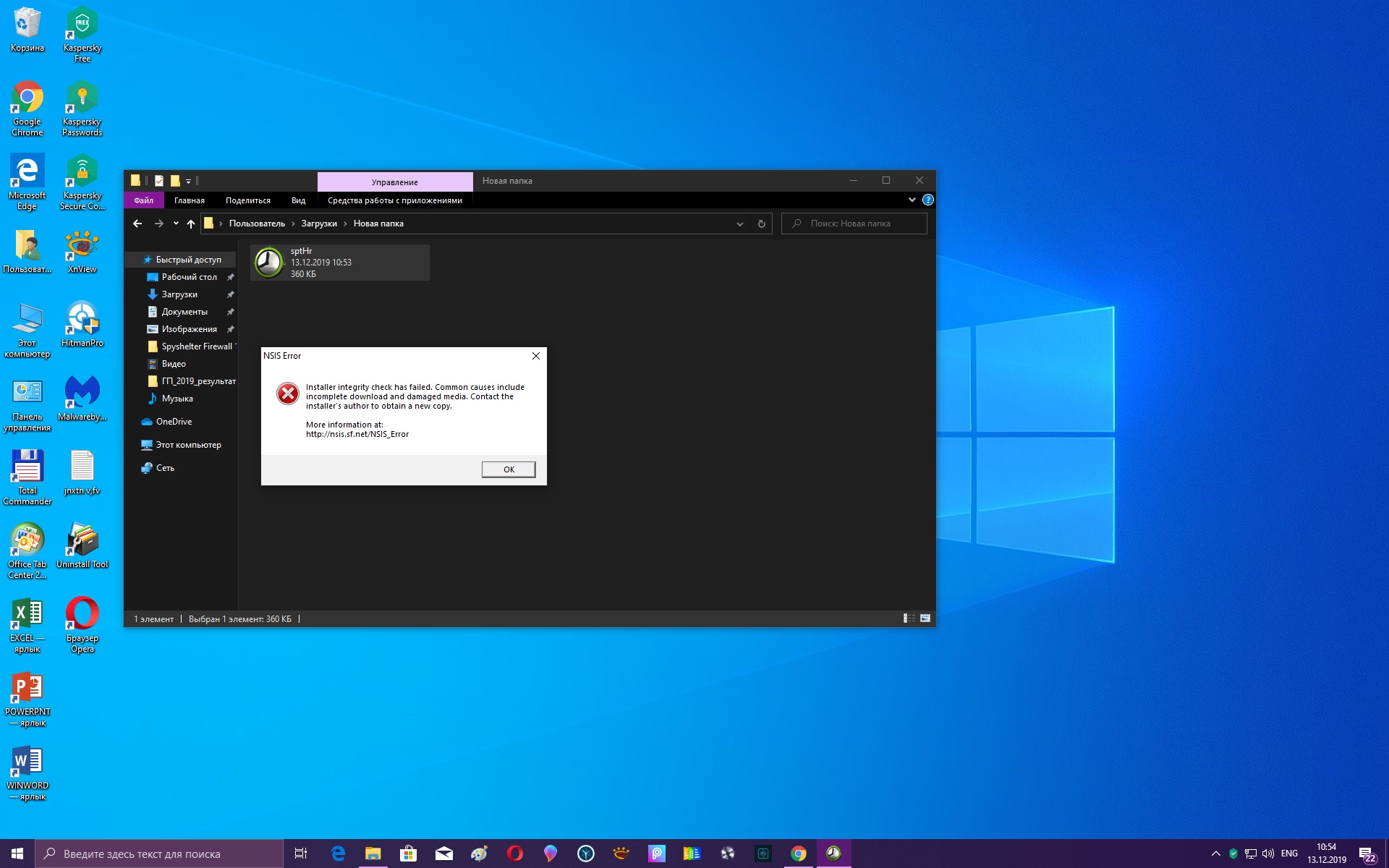Refresh the folder with the reload icon
Screen dimensions: 1389x868
click(x=761, y=224)
